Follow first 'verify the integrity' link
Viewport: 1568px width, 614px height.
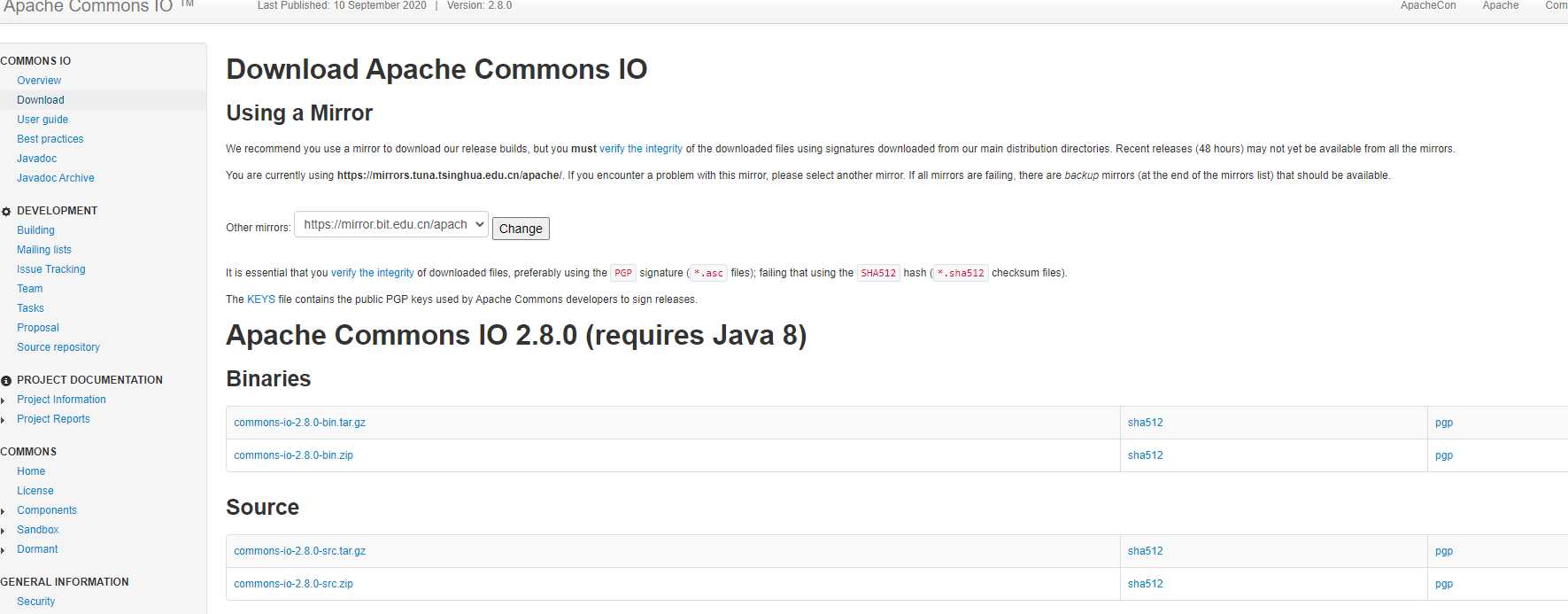tap(641, 149)
